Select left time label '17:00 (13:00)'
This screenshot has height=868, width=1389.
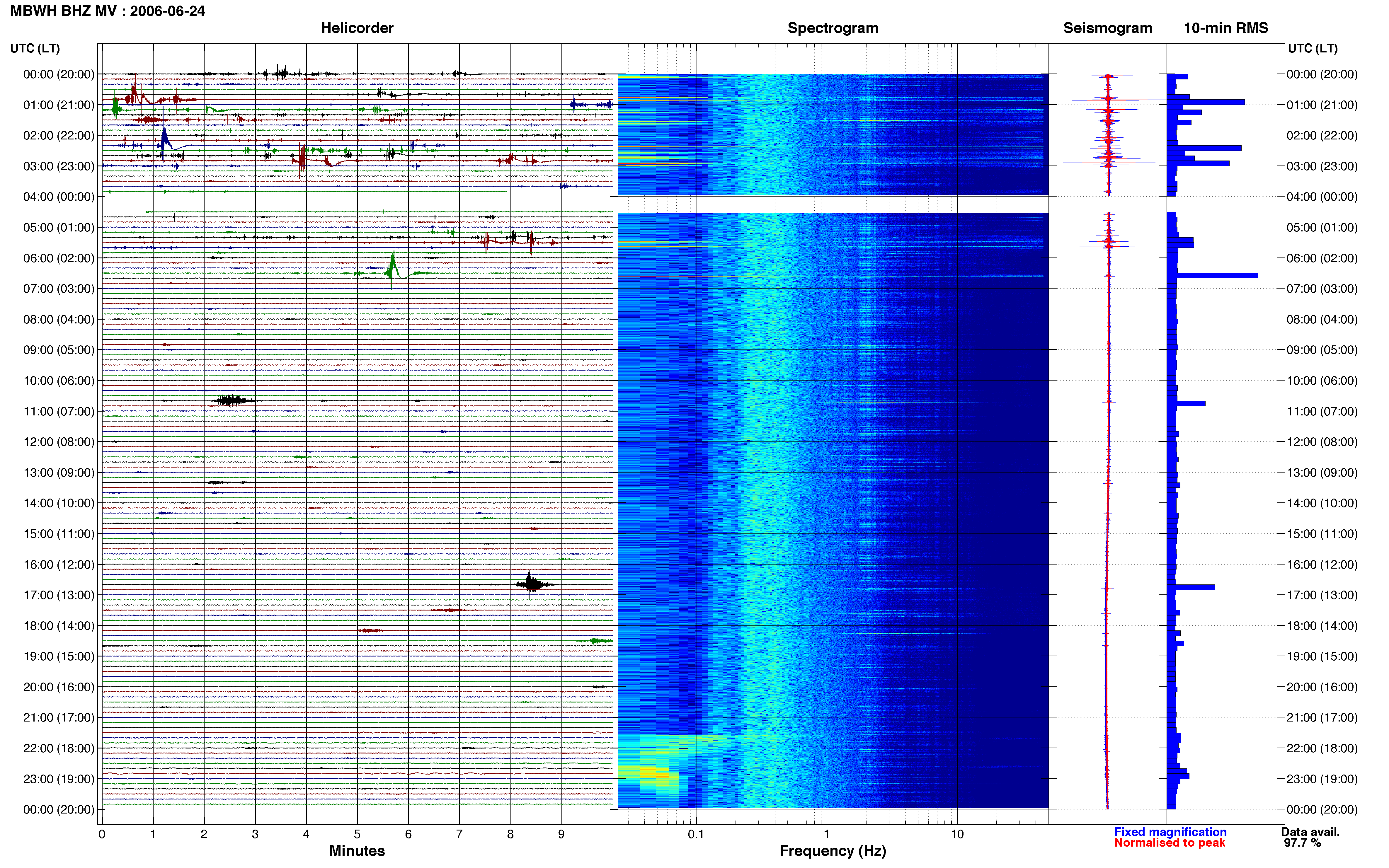tap(59, 595)
